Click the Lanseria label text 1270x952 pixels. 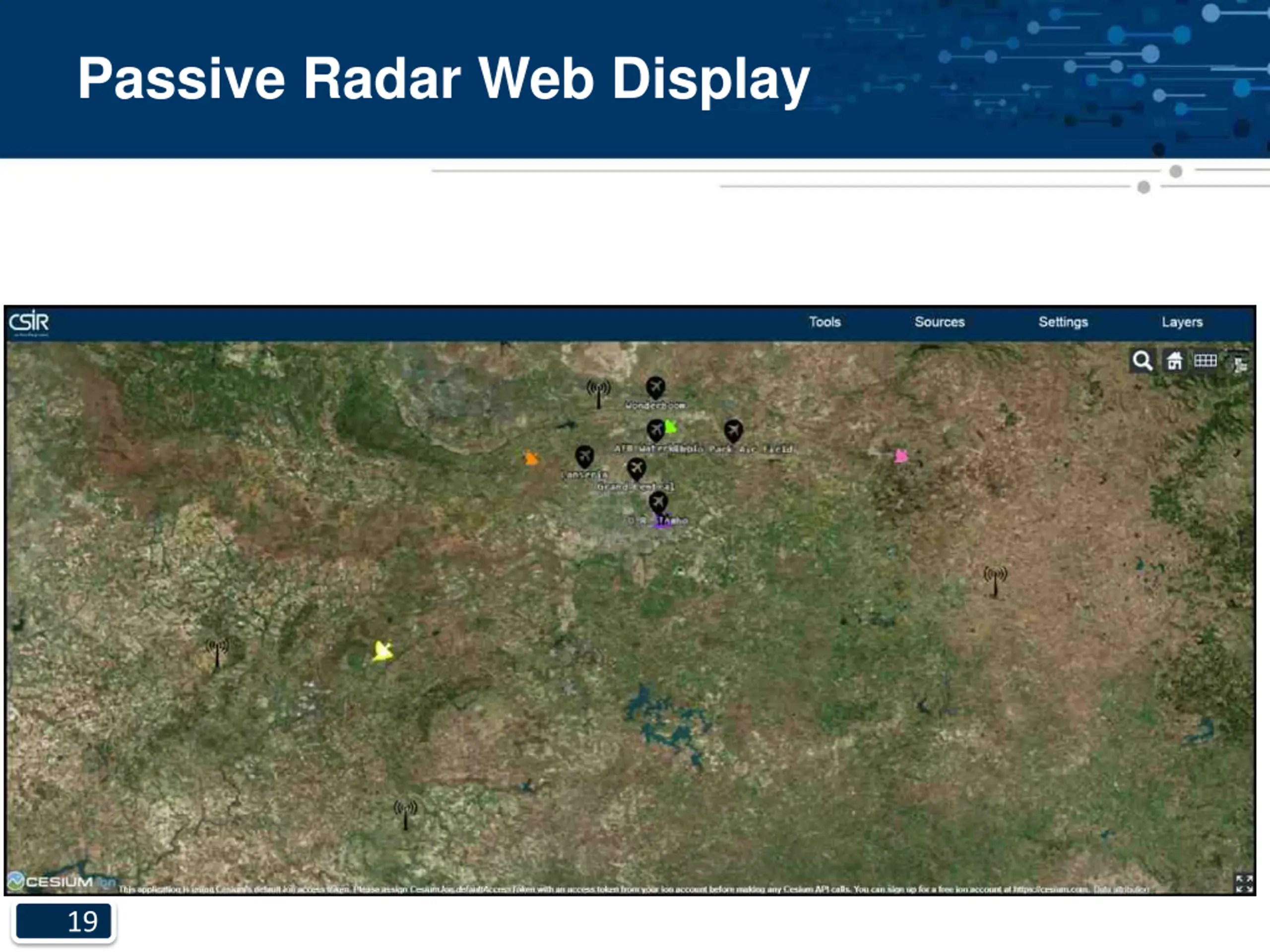pos(584,475)
